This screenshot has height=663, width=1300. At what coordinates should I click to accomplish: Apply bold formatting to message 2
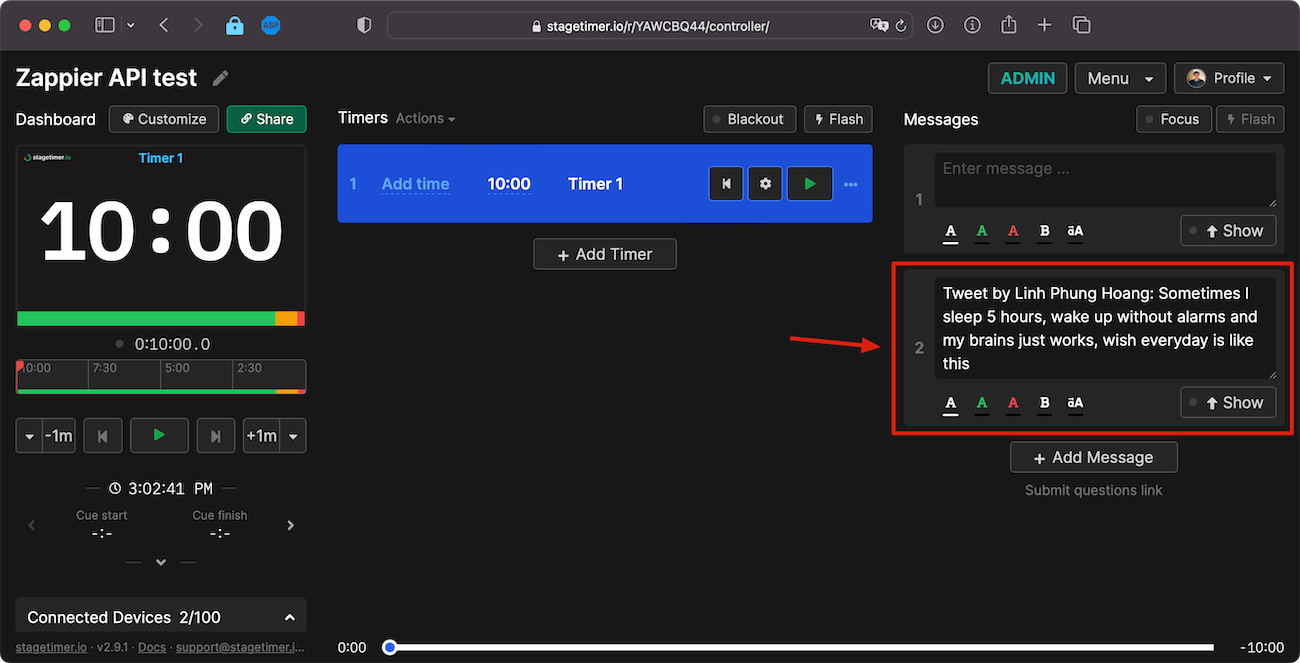[1044, 403]
